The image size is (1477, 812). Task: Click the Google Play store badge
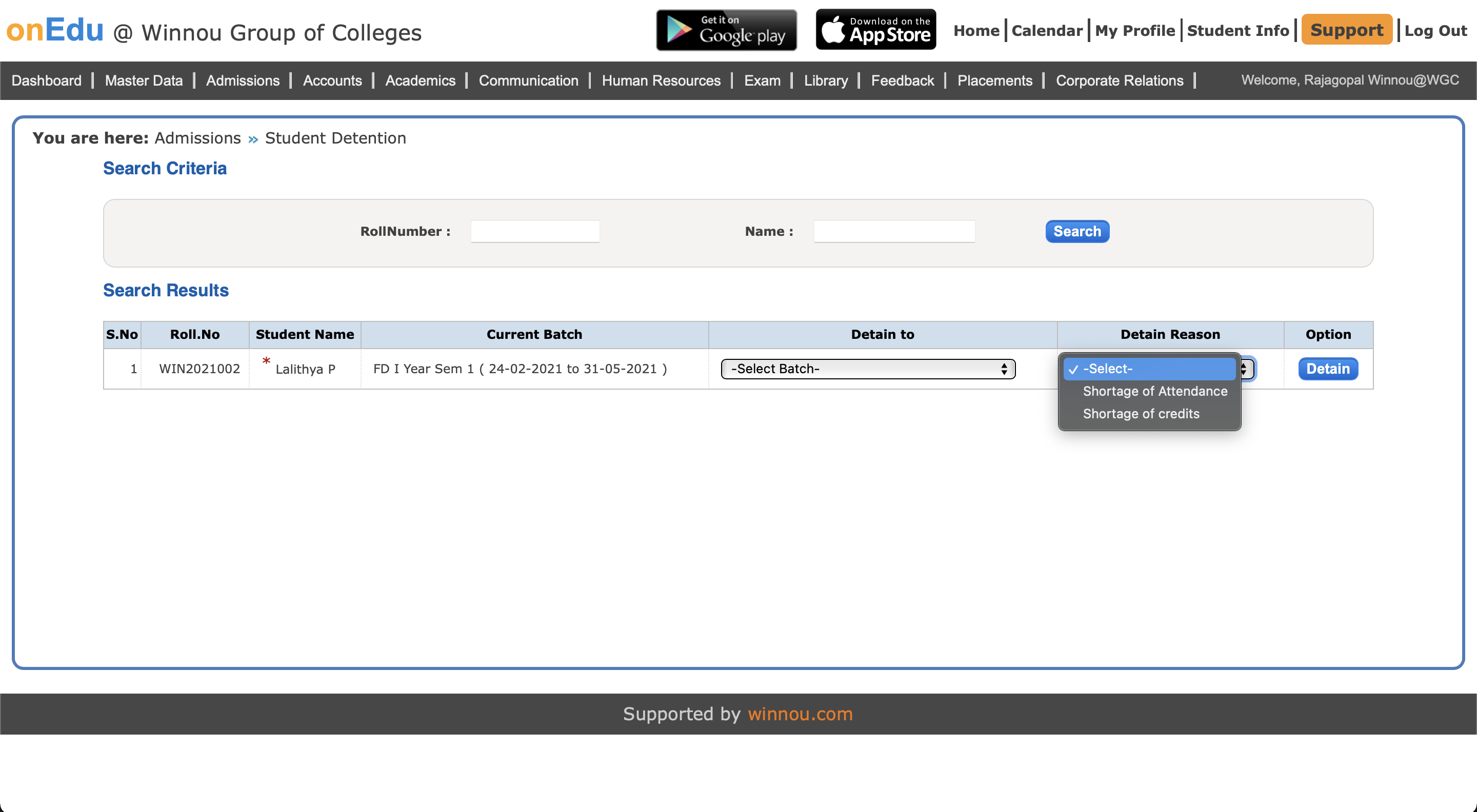click(726, 30)
